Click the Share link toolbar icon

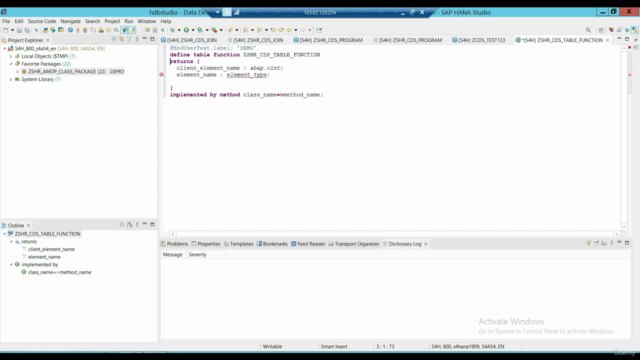pyautogui.click(x=319, y=30)
